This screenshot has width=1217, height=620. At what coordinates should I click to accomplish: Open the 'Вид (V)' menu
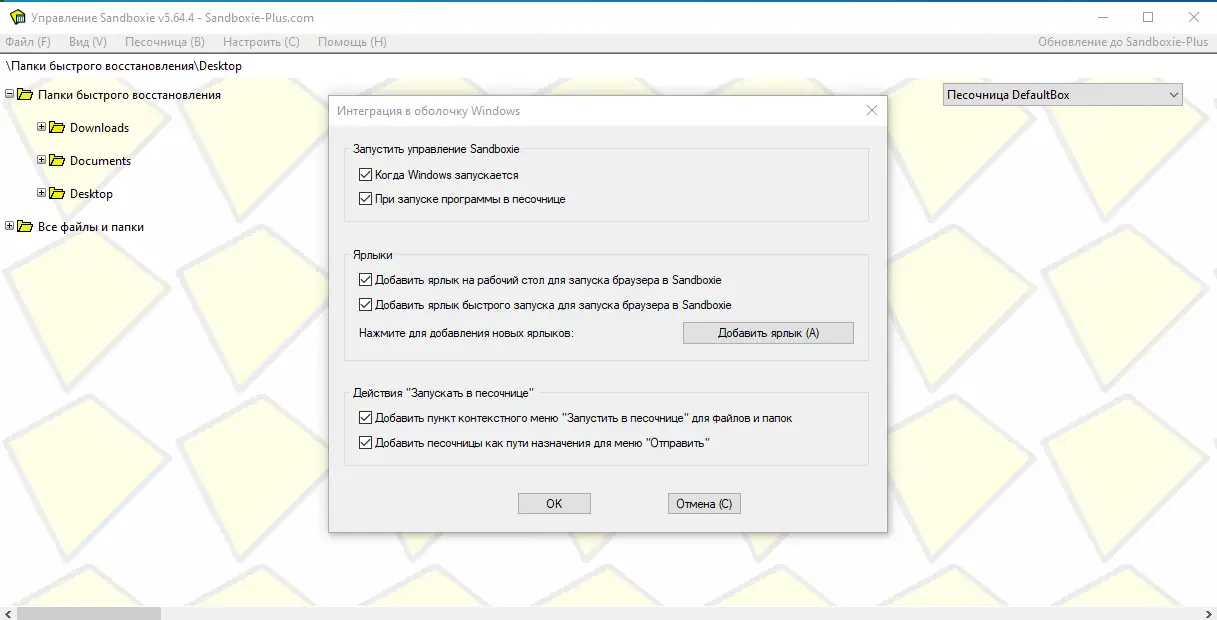pyautogui.click(x=88, y=42)
